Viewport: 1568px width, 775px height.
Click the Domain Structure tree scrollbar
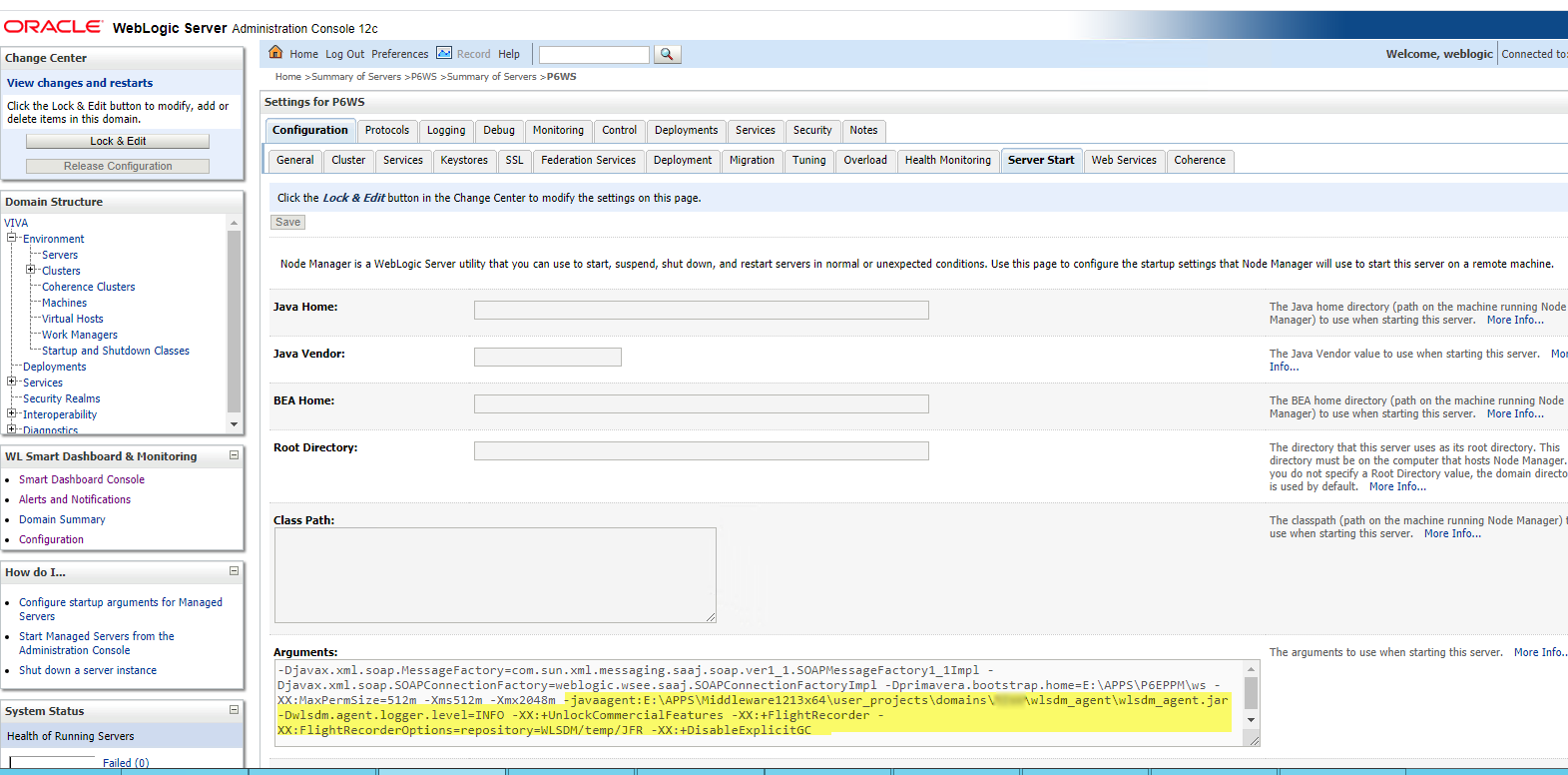[x=235, y=323]
